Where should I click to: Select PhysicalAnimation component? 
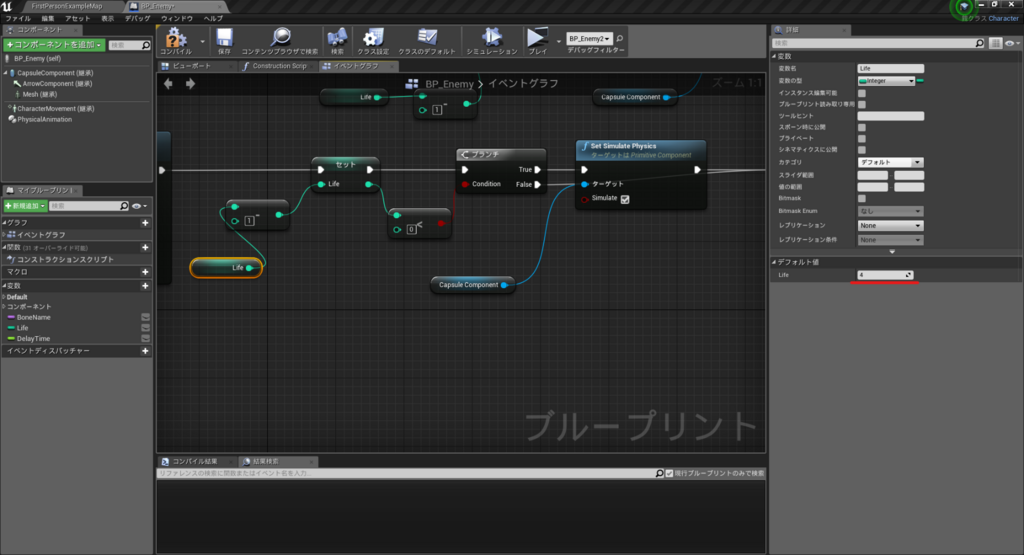coord(44,119)
